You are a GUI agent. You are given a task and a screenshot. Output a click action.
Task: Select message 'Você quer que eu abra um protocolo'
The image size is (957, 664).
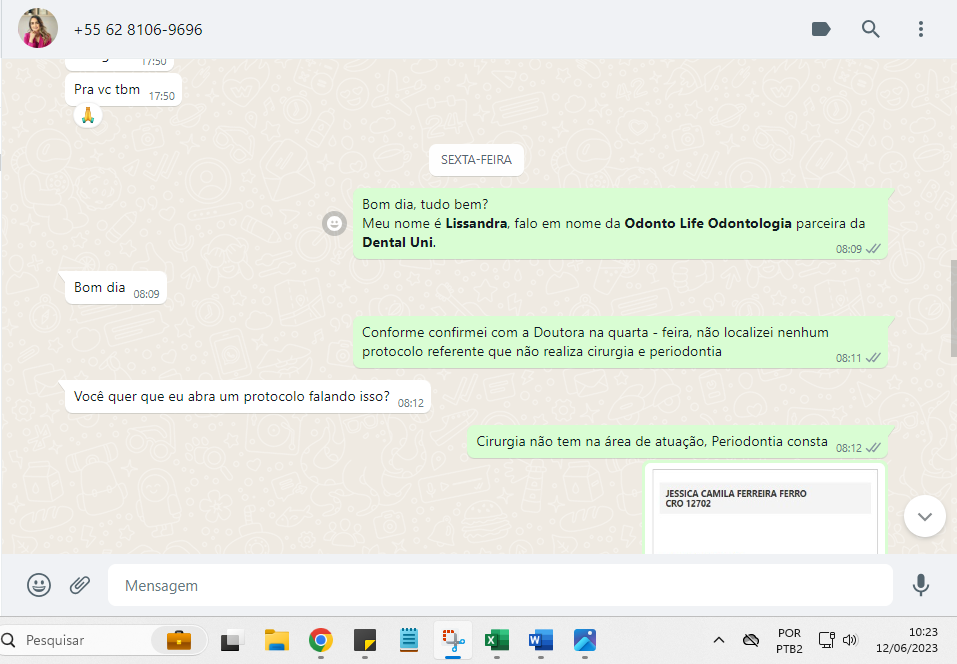(x=248, y=397)
